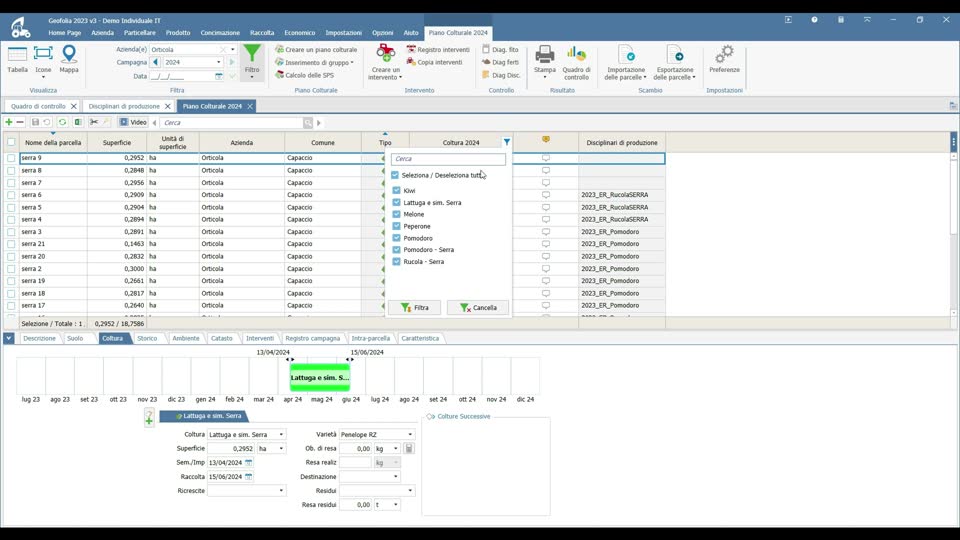960x540 pixels.
Task: Select the Storico detail tab
Action: click(147, 338)
